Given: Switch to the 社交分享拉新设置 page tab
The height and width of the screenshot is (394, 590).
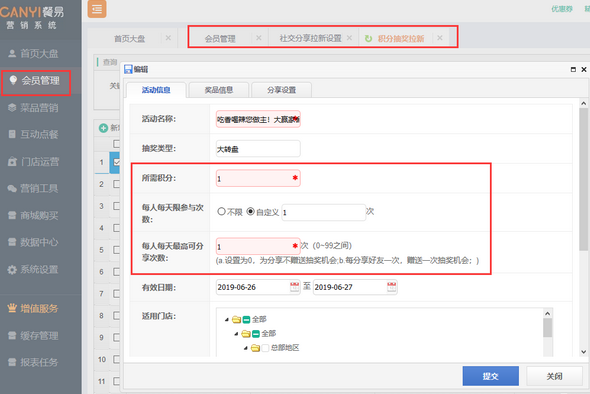Looking at the screenshot, I should (310, 38).
